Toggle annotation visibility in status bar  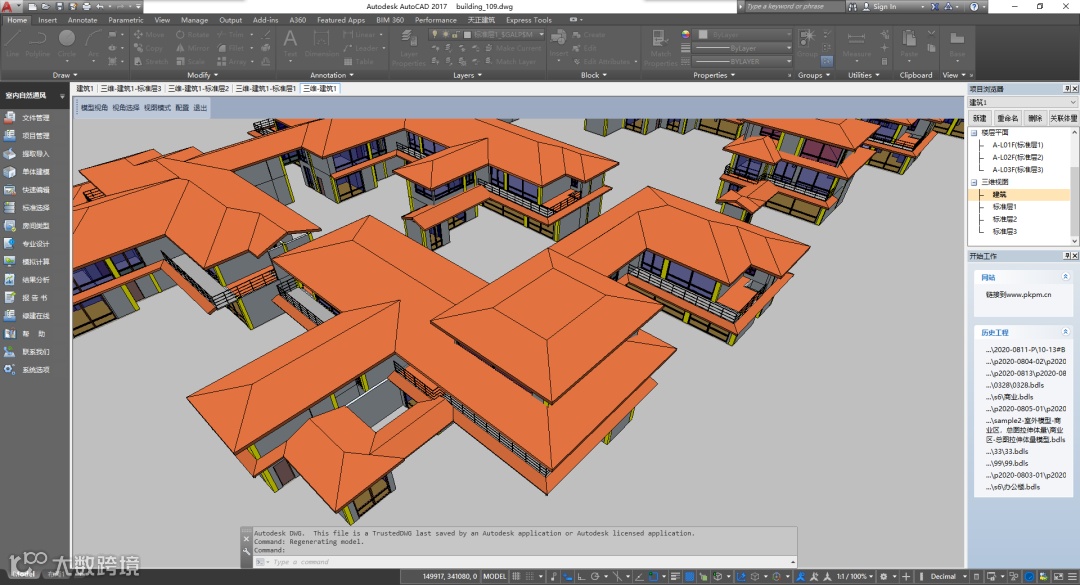pyautogui.click(x=801, y=576)
